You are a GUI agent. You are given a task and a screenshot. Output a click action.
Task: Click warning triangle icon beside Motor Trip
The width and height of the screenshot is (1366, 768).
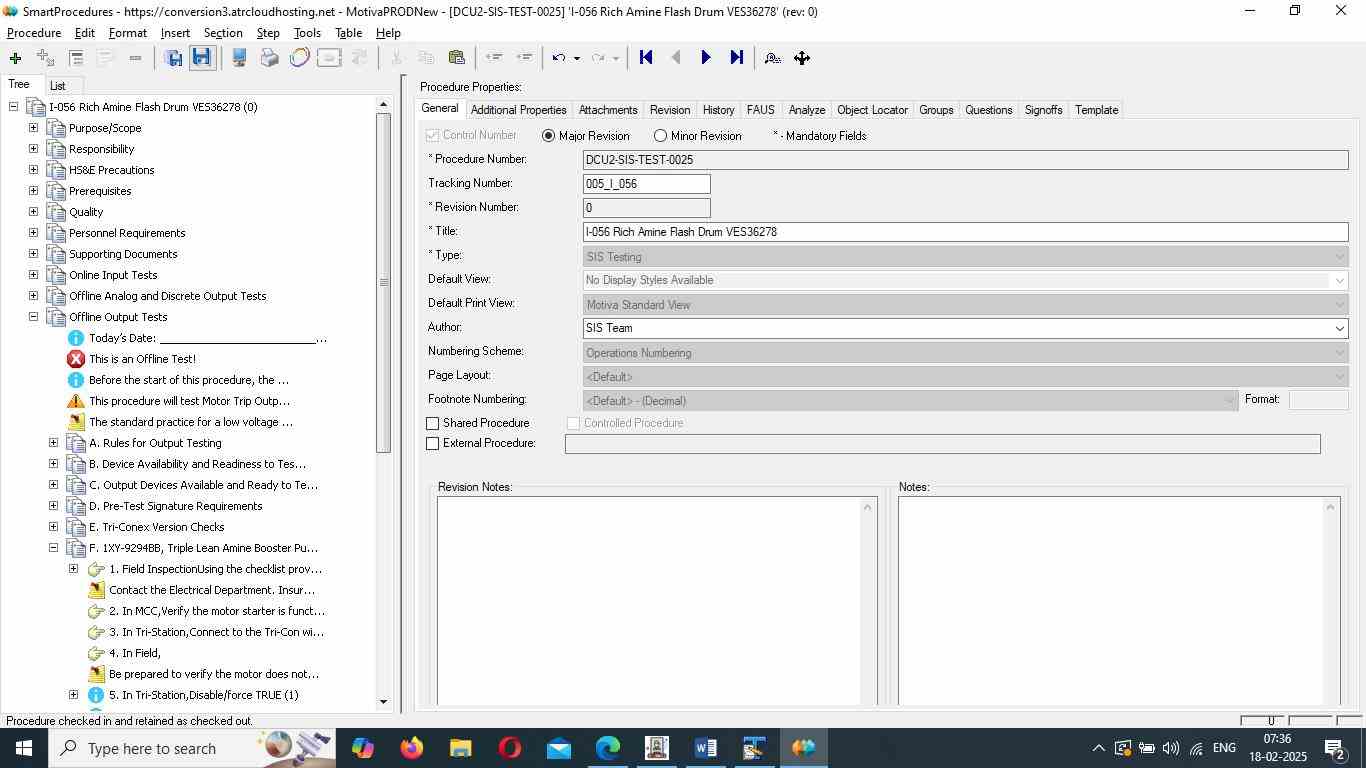(x=75, y=401)
